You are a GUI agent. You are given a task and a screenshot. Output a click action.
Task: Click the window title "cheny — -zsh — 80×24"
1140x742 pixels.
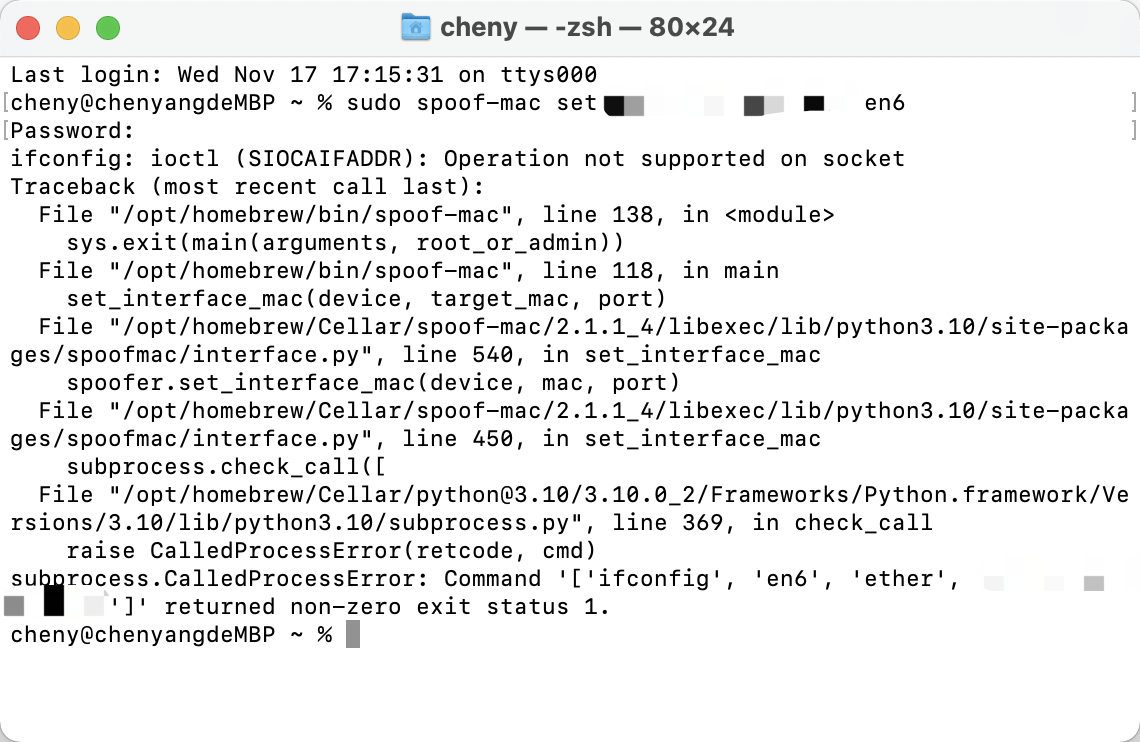(587, 27)
